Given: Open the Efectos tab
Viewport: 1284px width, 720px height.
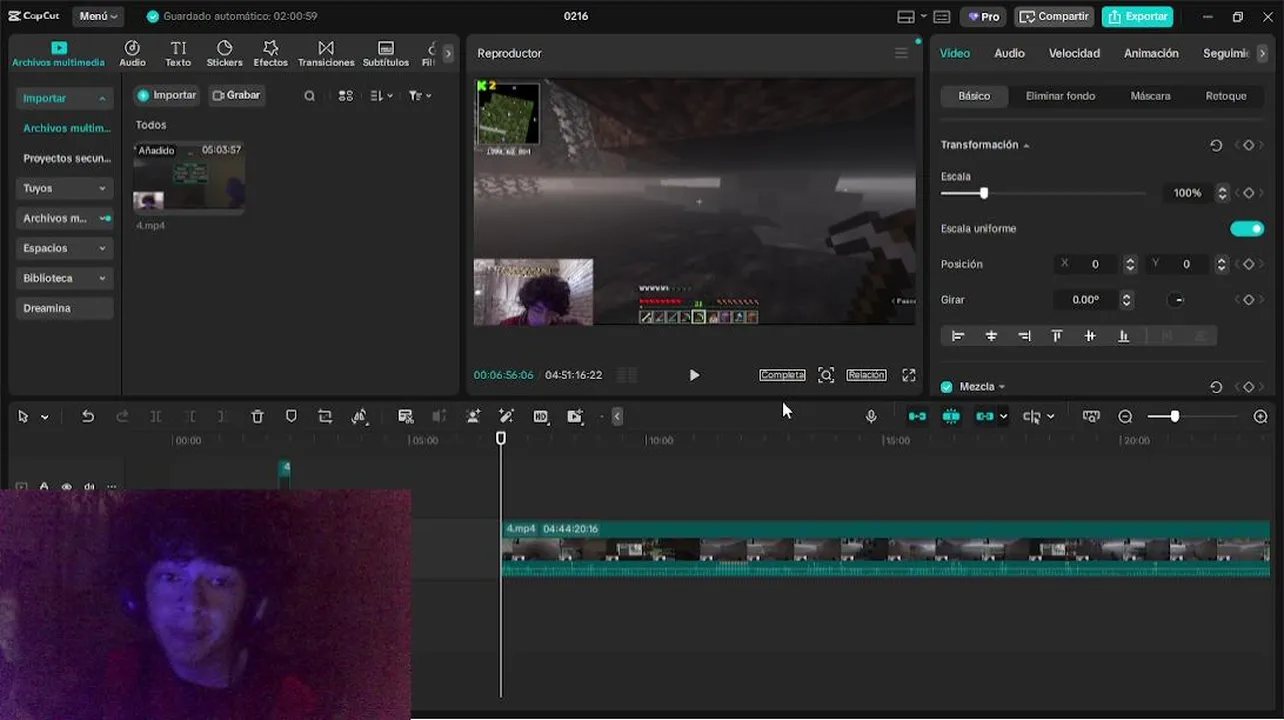Looking at the screenshot, I should pos(270,54).
